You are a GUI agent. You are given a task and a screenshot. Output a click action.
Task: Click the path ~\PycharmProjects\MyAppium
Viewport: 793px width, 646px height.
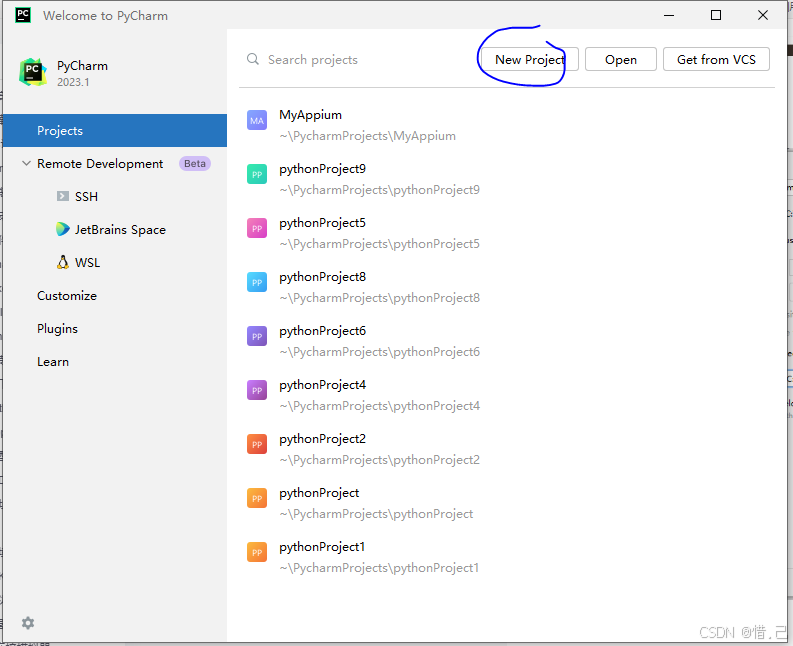pyautogui.click(x=368, y=136)
